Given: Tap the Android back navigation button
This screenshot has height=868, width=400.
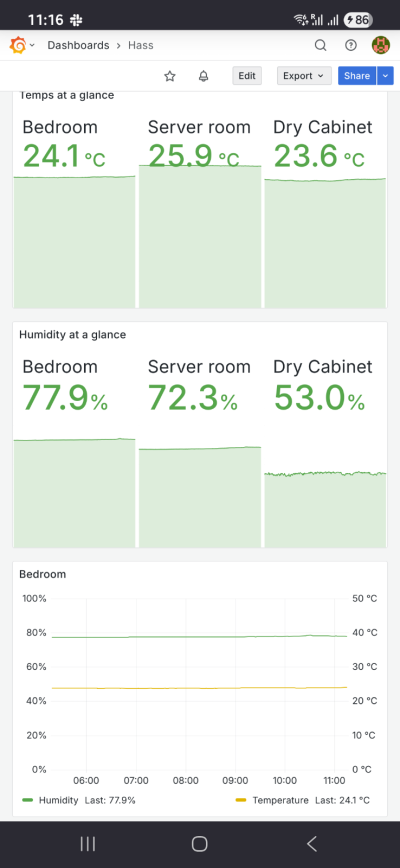Looking at the screenshot, I should pyautogui.click(x=311, y=844).
